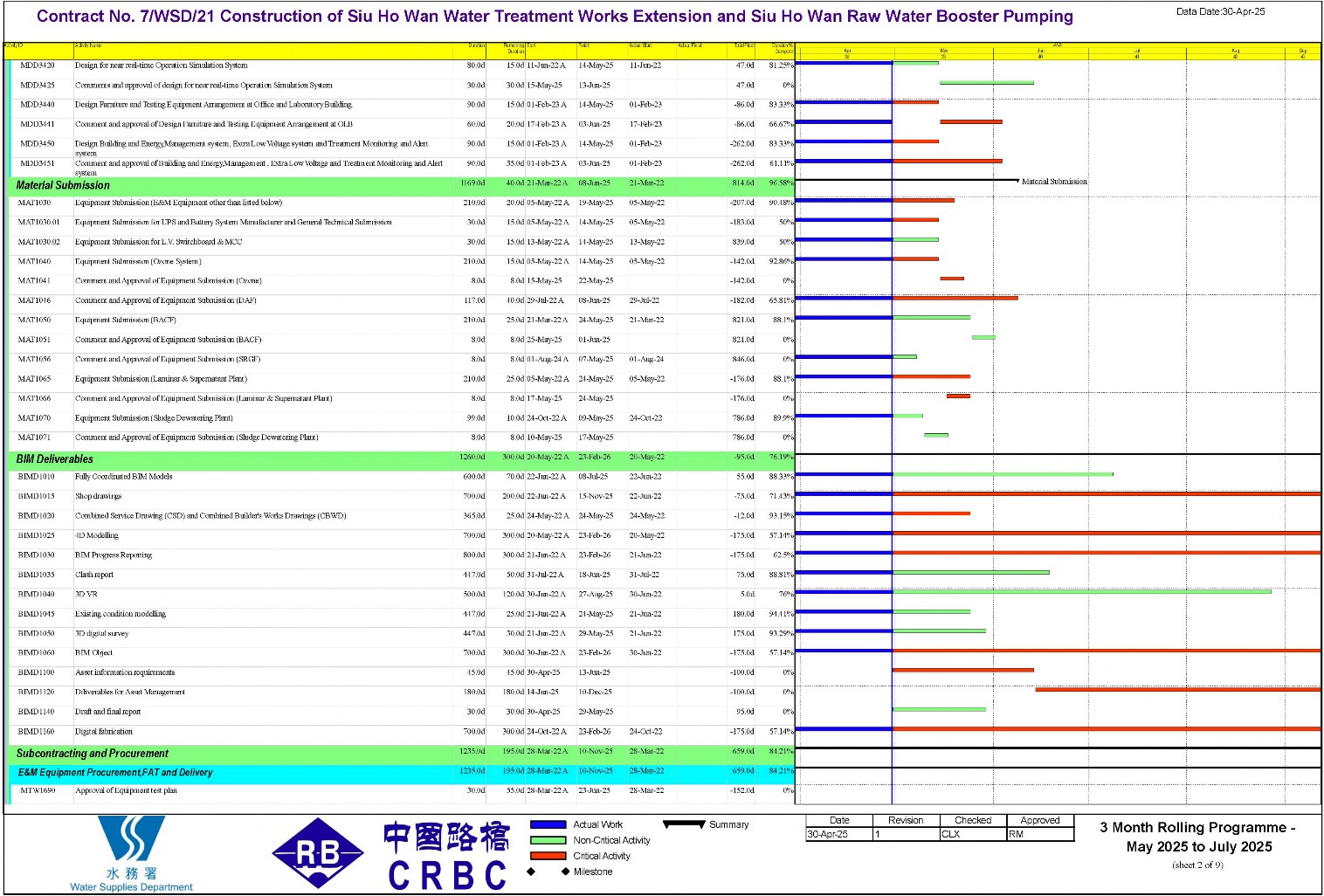The width and height of the screenshot is (1324, 896).
Task: Click activity ID MAT1050
Action: click(x=35, y=320)
